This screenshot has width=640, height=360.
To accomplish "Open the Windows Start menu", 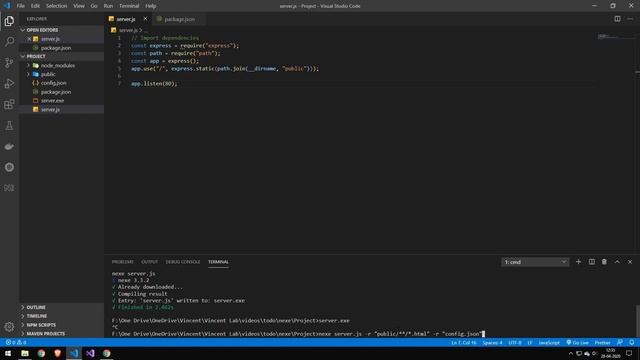I will (8, 353).
